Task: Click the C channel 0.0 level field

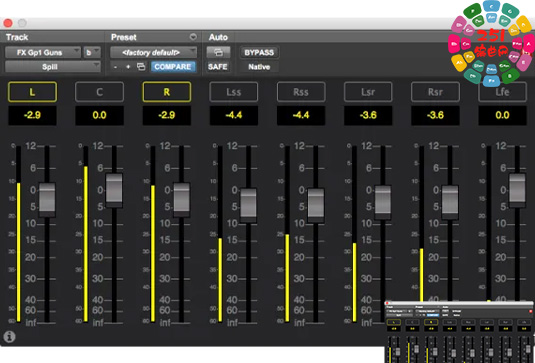Action: click(99, 115)
